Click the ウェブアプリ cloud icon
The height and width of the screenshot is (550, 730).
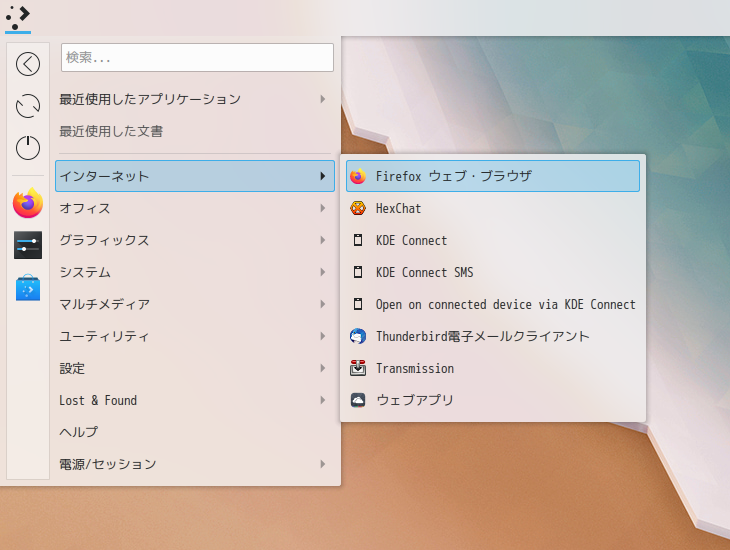[358, 400]
